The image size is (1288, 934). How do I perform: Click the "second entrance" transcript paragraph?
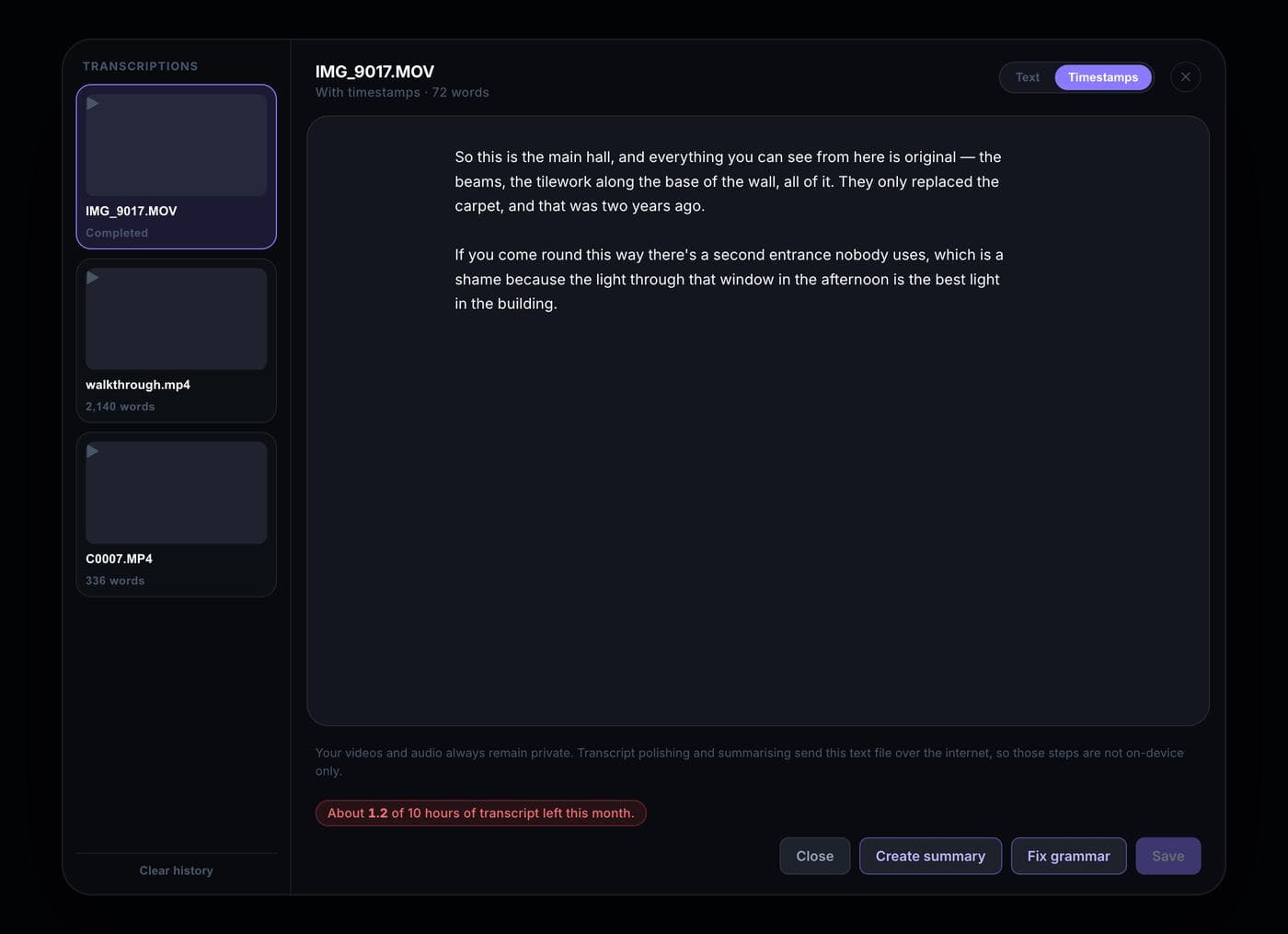tap(729, 279)
